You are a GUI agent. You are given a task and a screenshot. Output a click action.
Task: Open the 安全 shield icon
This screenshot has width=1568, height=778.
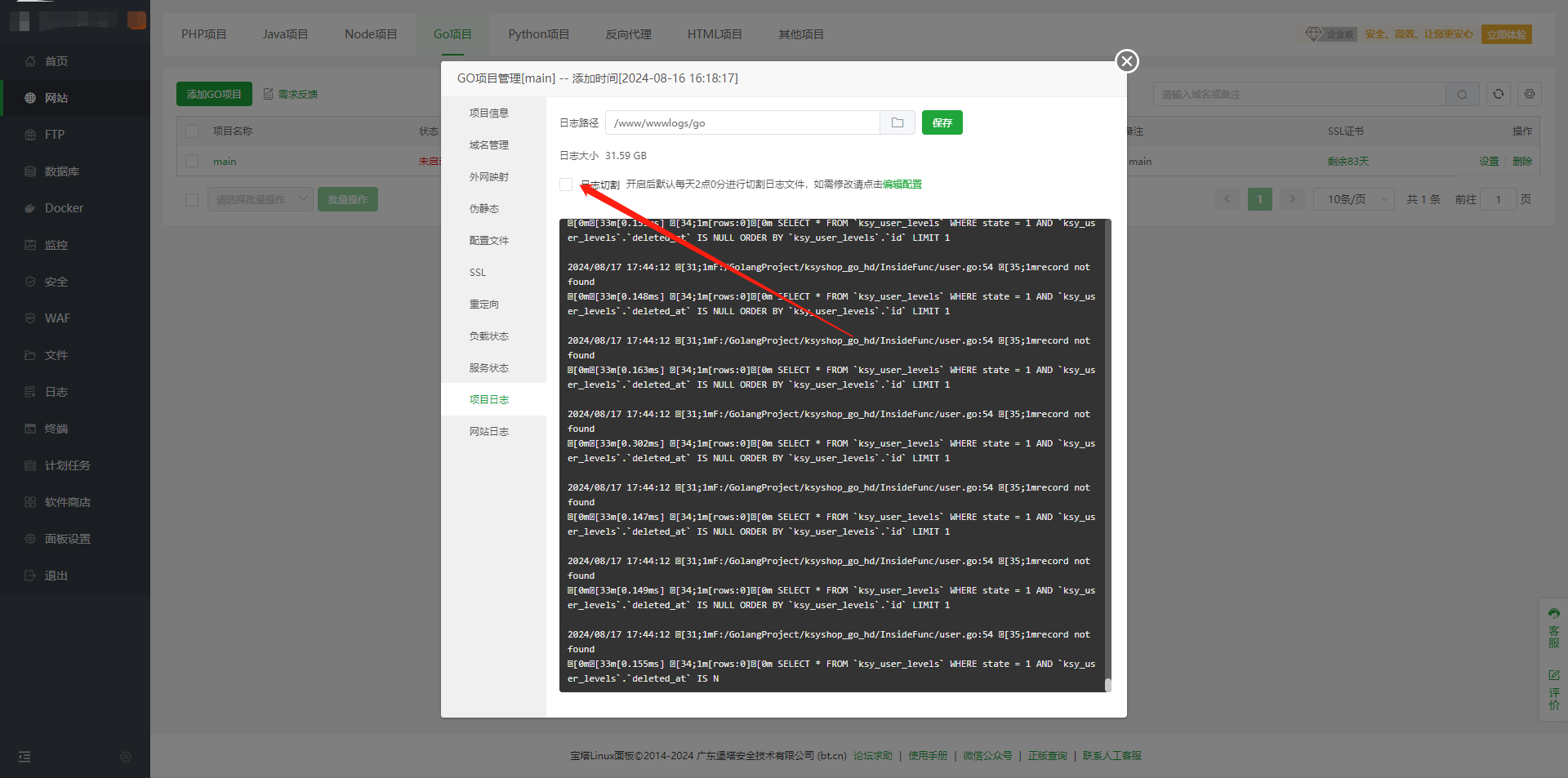(x=30, y=282)
